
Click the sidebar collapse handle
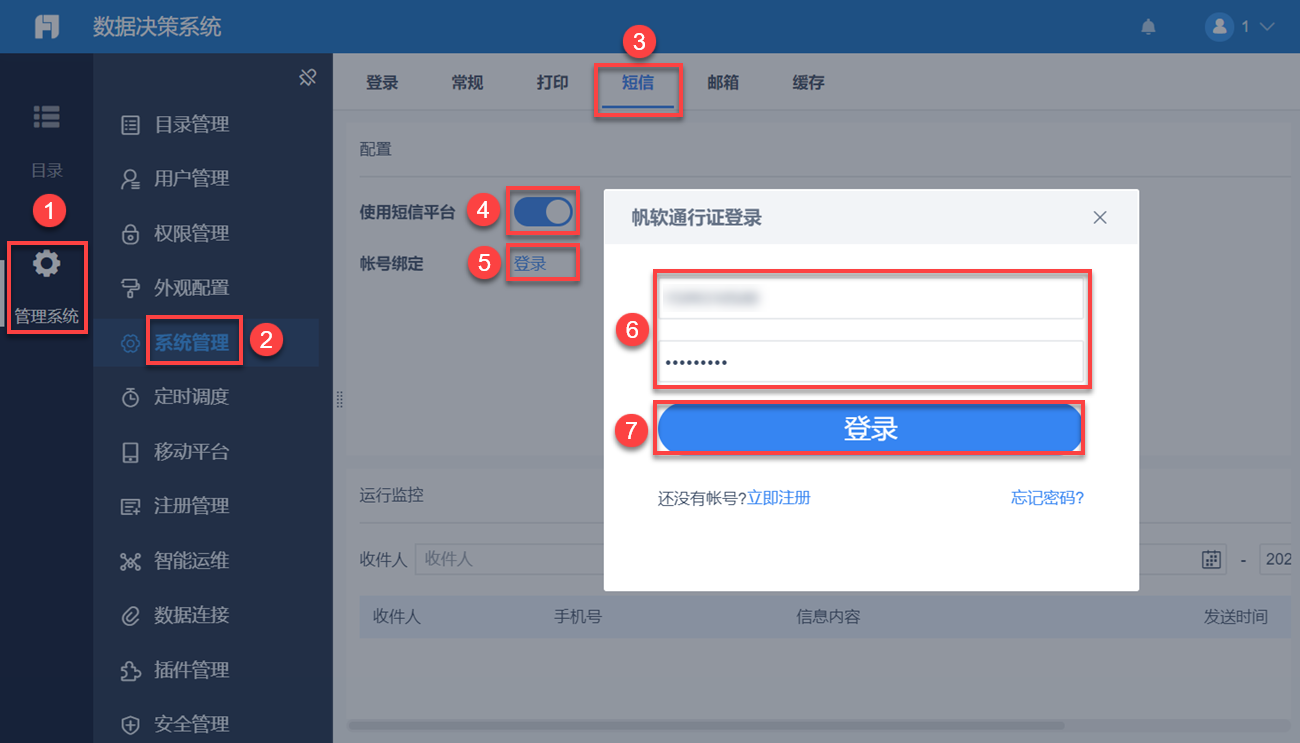point(340,399)
